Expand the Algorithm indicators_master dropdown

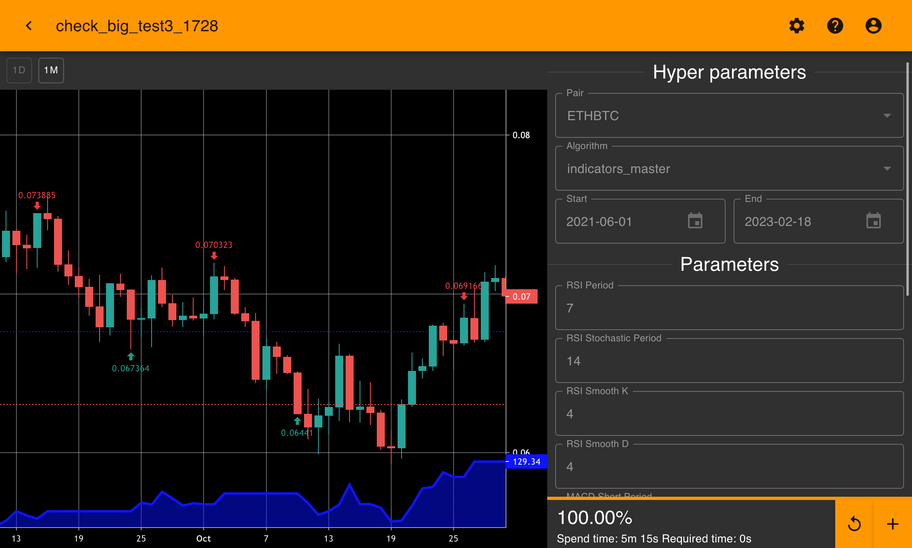coord(729,169)
